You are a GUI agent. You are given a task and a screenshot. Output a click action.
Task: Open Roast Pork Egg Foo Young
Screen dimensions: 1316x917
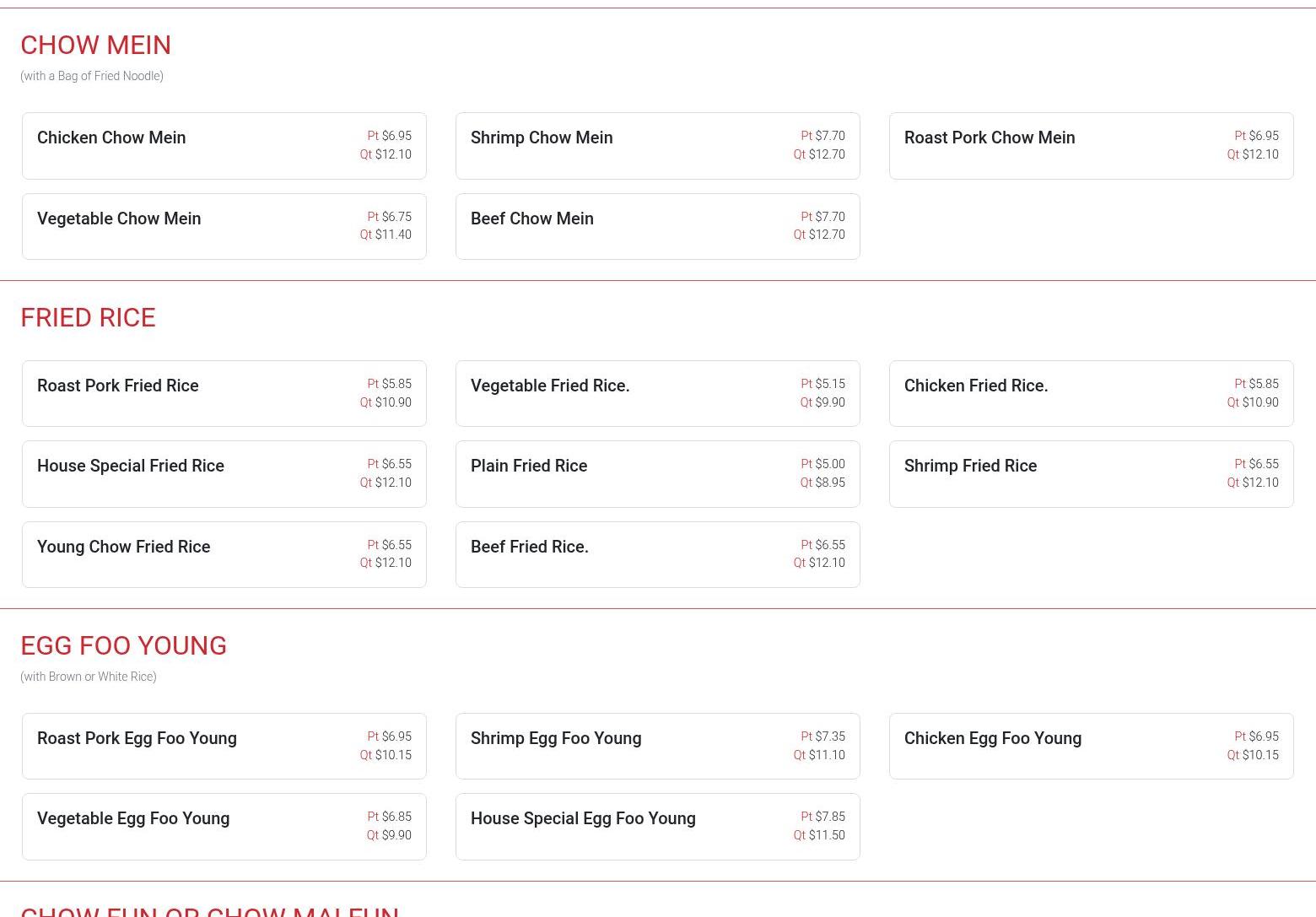[224, 746]
